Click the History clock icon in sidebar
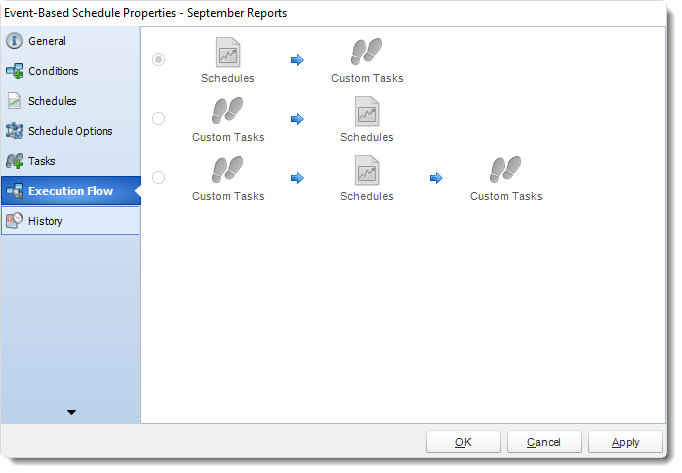 click(x=14, y=221)
